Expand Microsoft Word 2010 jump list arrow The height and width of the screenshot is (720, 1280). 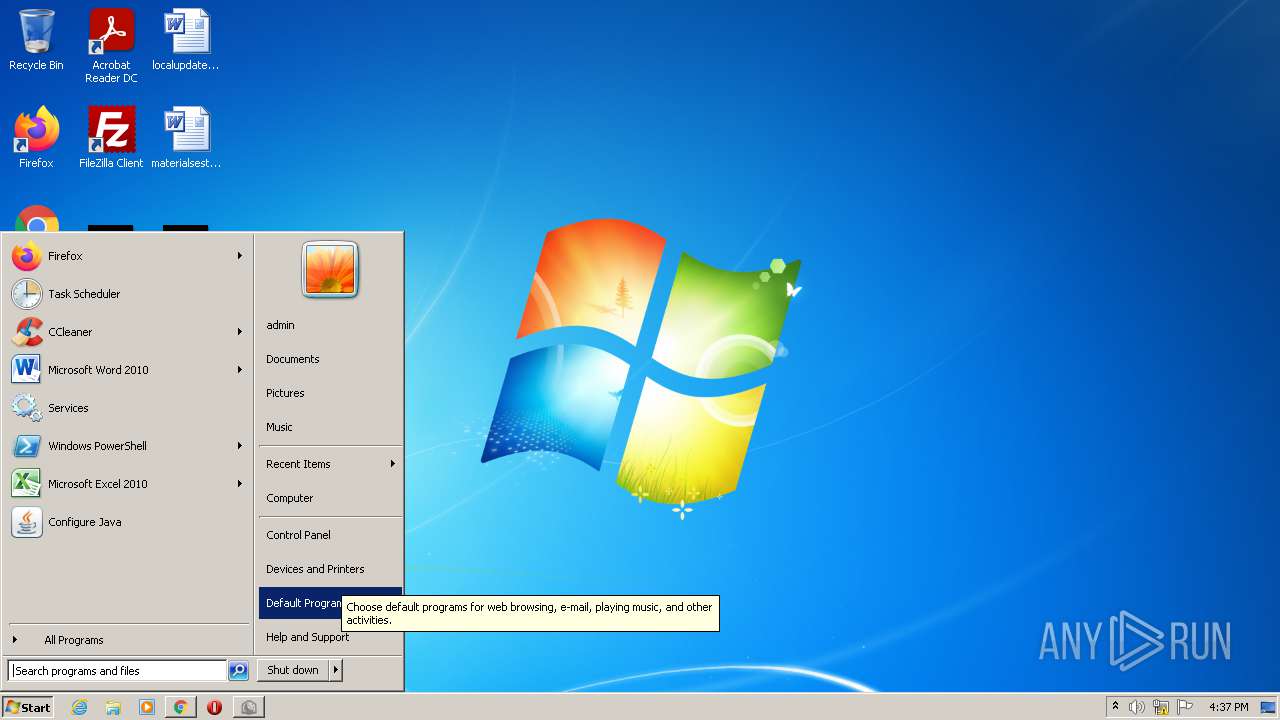(240, 370)
